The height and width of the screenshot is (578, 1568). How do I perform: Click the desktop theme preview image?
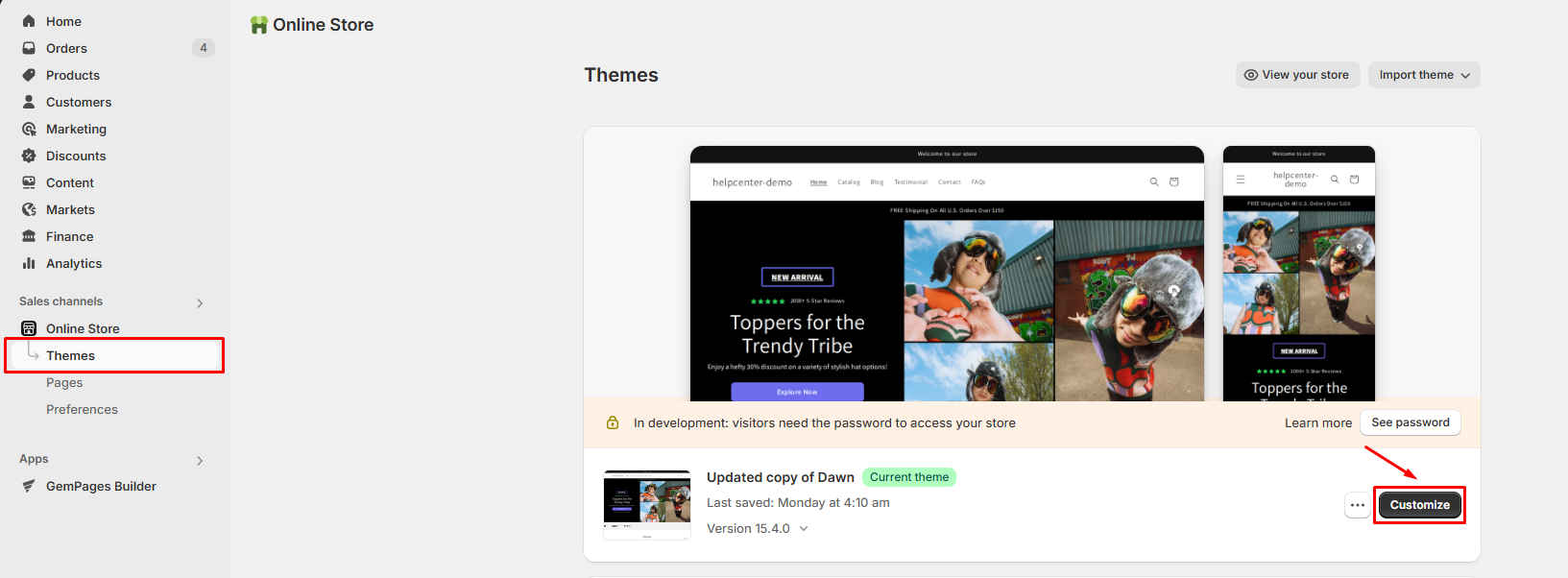point(947,274)
